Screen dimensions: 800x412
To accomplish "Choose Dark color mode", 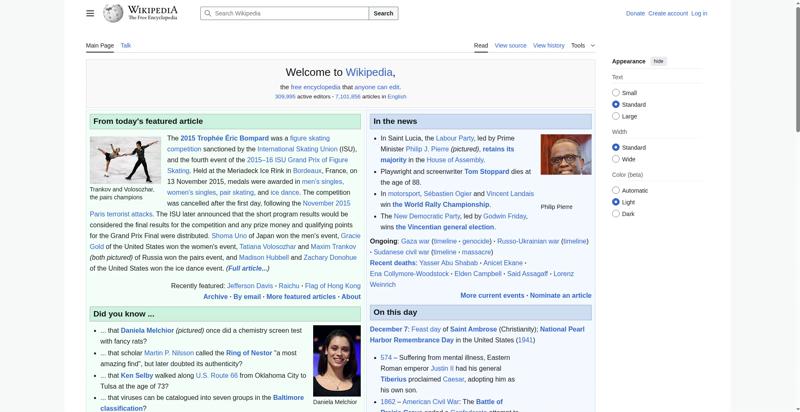I will coord(616,213).
